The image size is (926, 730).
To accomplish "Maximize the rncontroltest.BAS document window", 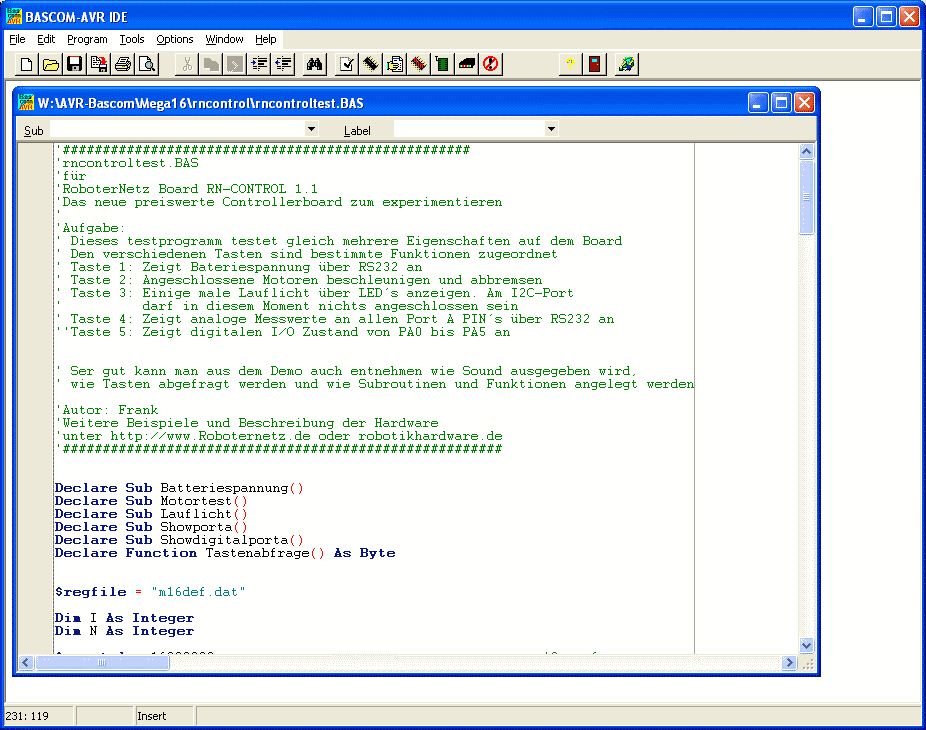I will [x=781, y=103].
